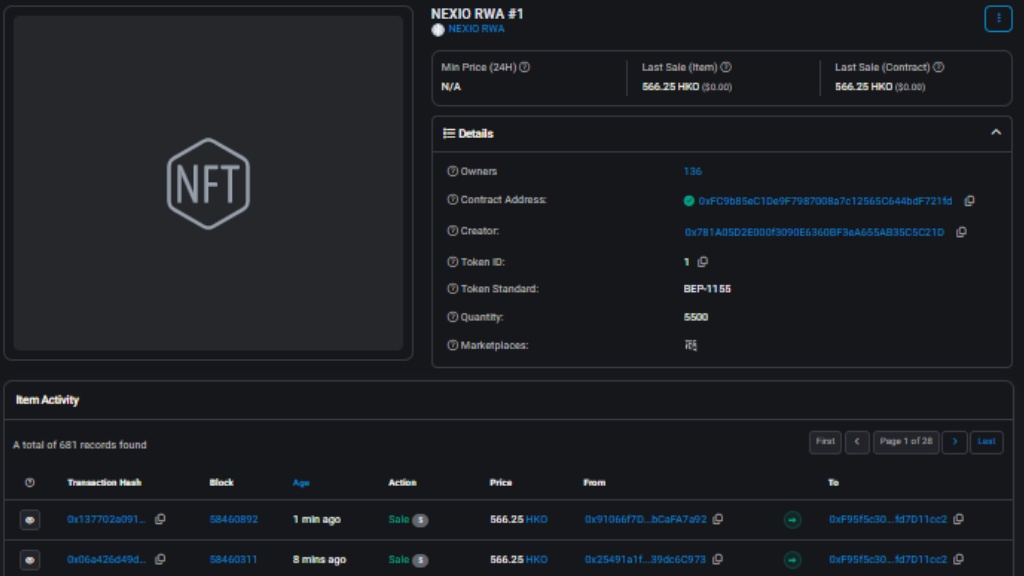Click the Last Sale (Contract) help icon
This screenshot has height=576, width=1024.
938,67
